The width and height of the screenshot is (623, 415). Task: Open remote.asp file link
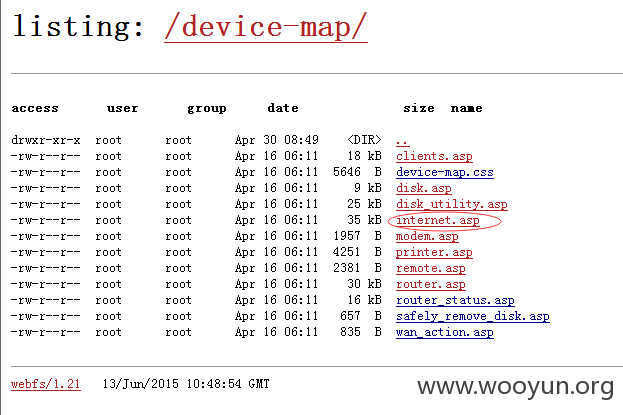[431, 268]
